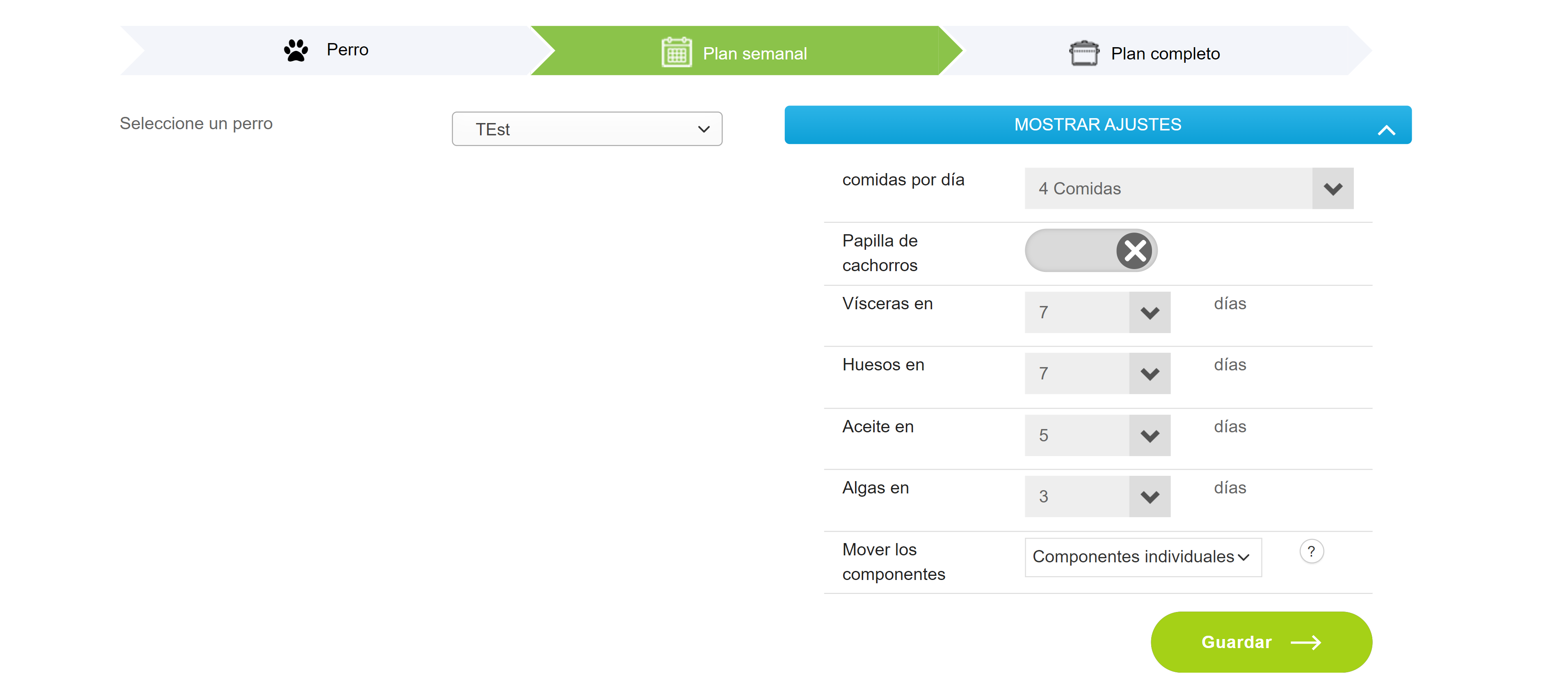Click the pot icon in Plan completo

tap(1083, 53)
